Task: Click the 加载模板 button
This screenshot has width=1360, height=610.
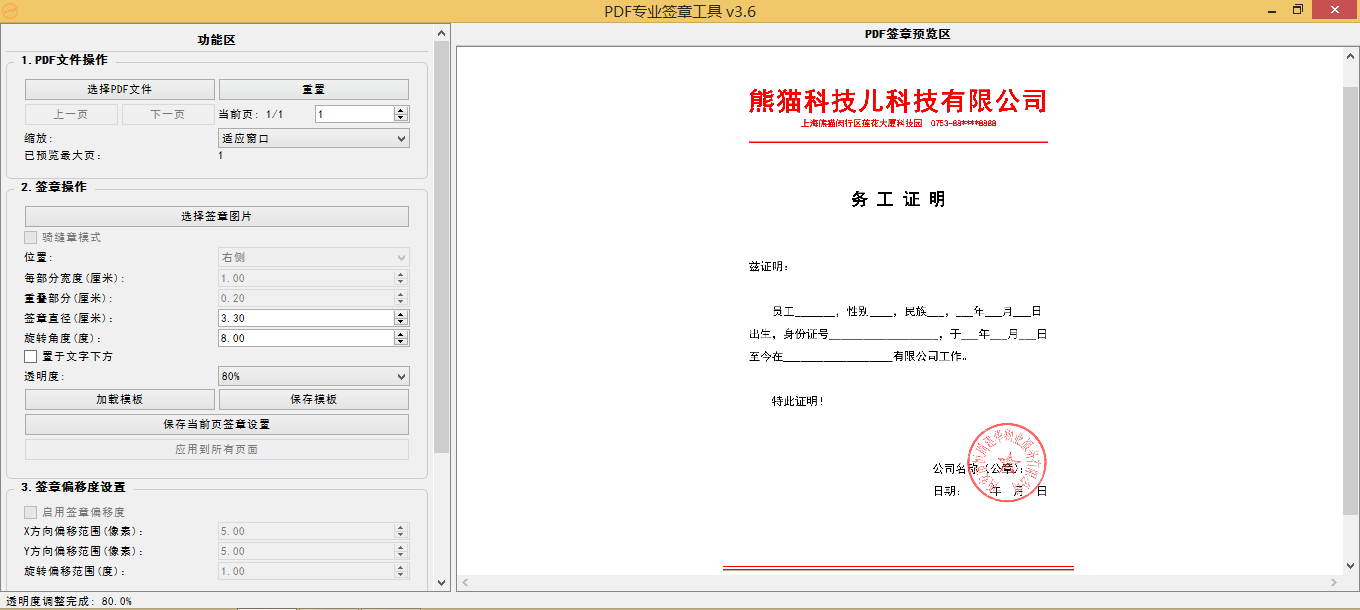Action: [120, 399]
